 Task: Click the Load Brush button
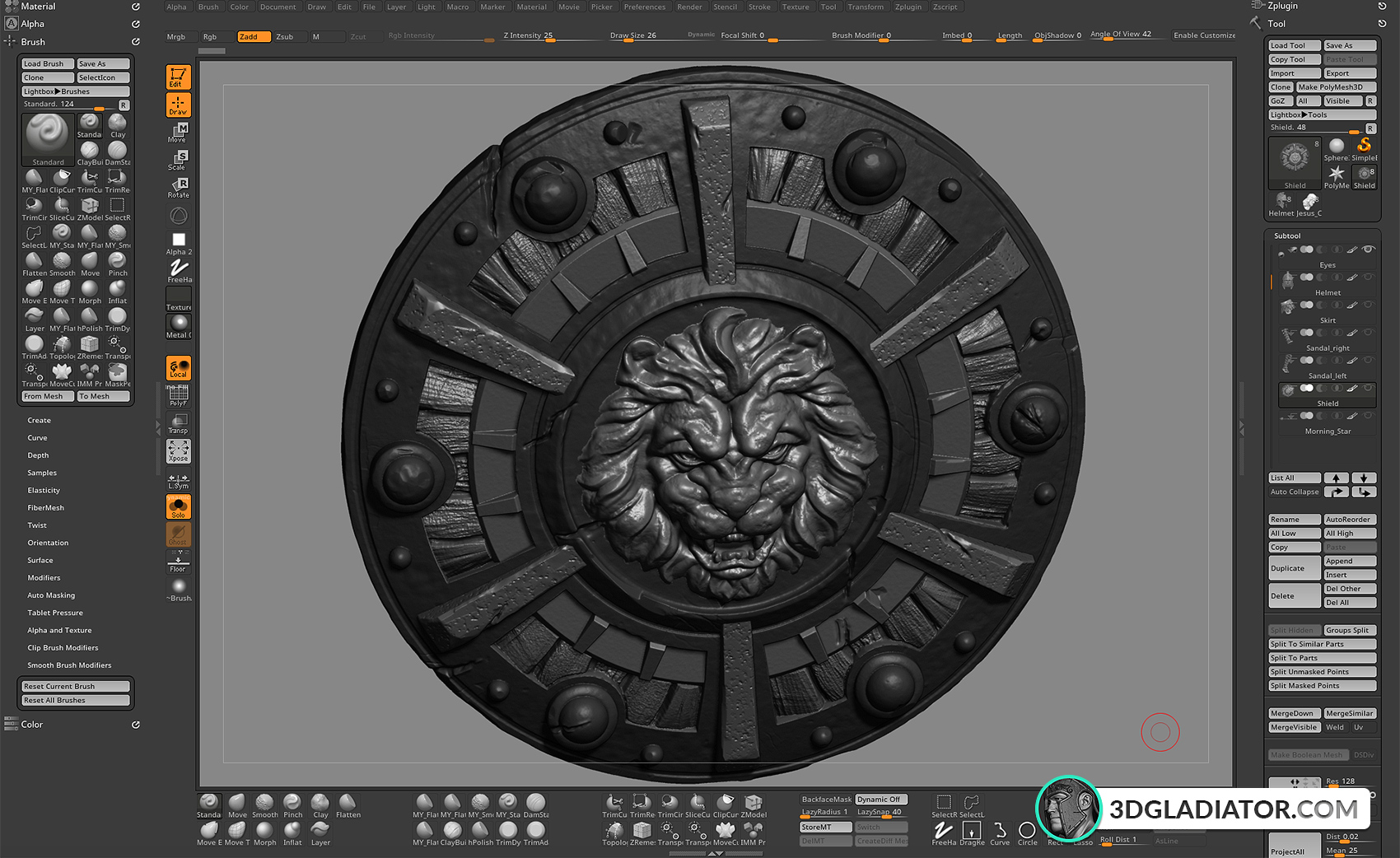click(48, 63)
